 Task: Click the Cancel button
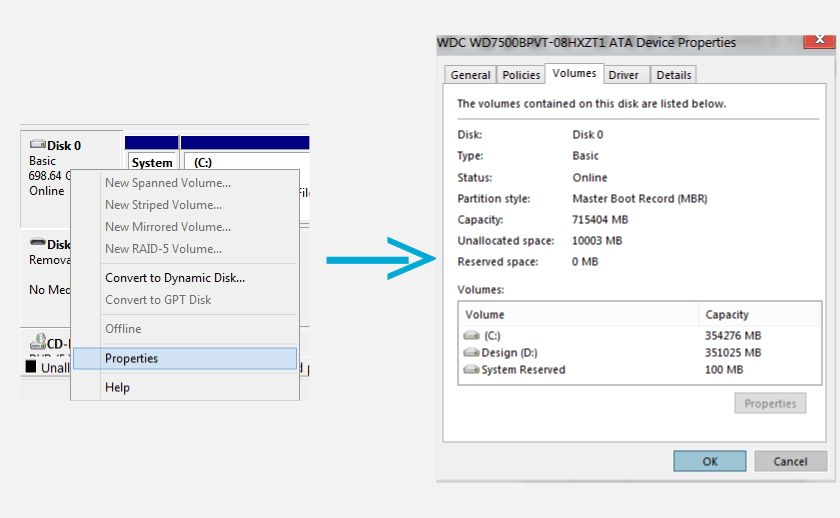coord(790,461)
